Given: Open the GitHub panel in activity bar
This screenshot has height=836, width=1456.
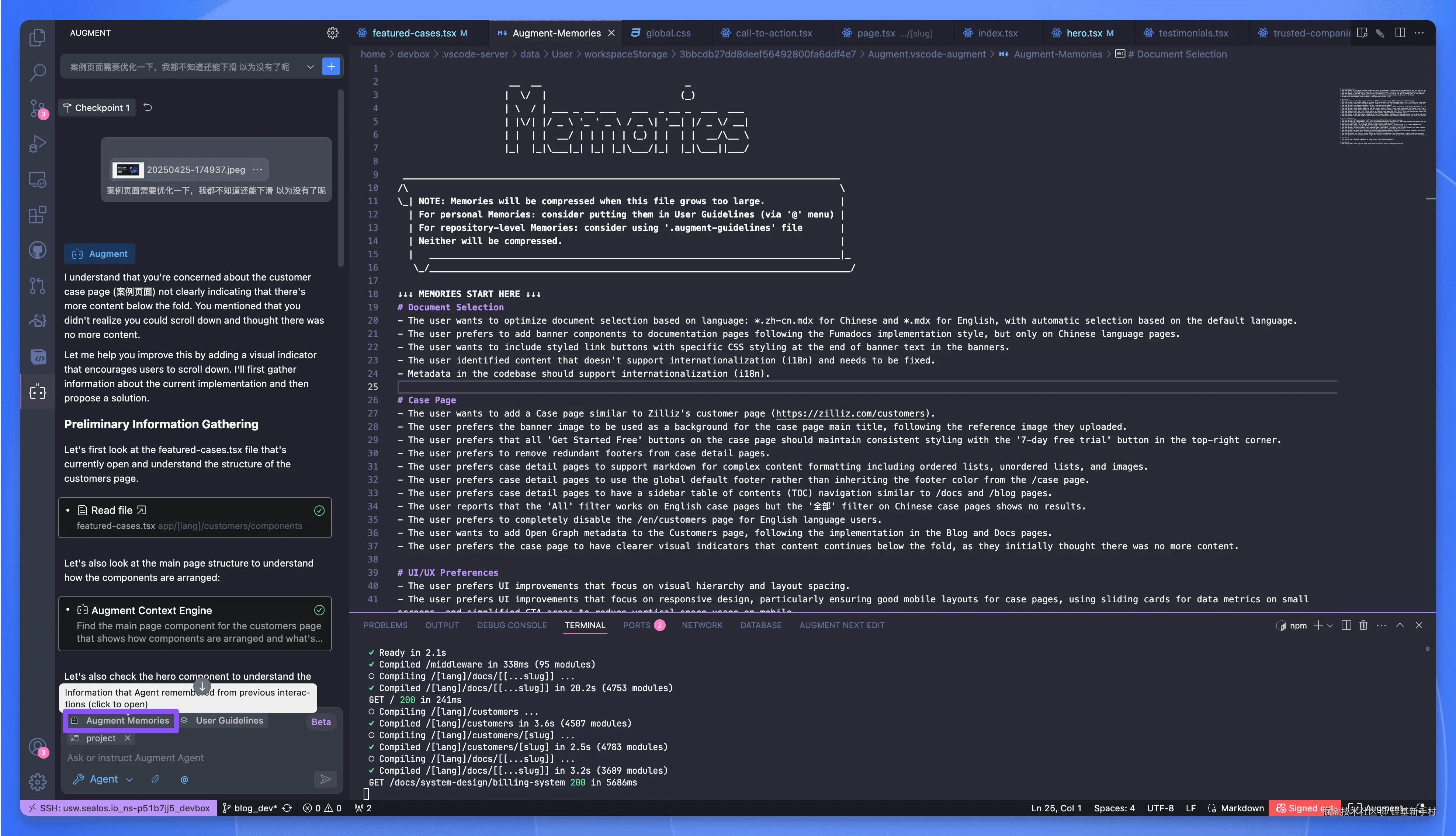Looking at the screenshot, I should pos(37,250).
